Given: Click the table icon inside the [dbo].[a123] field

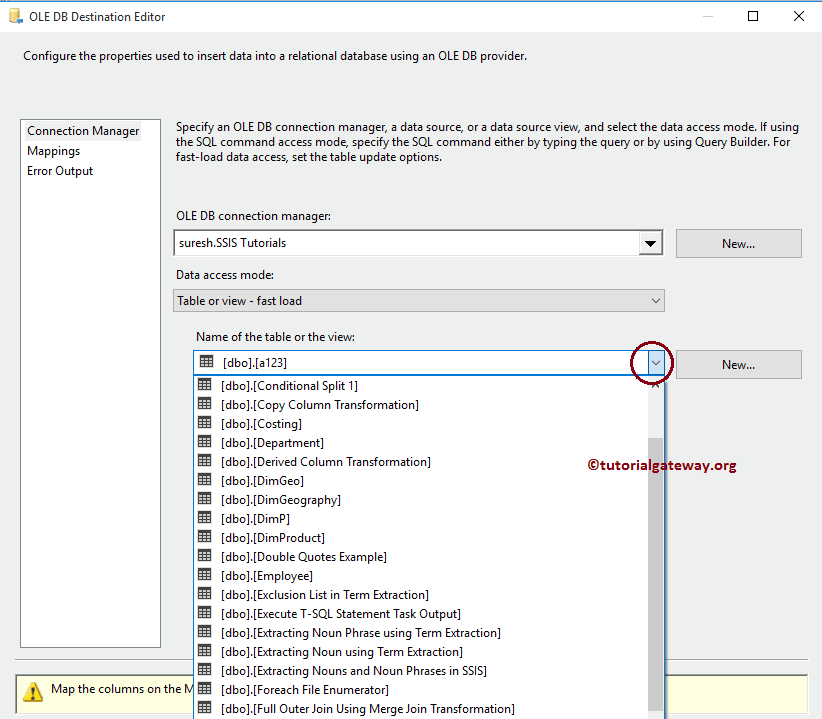Looking at the screenshot, I should tap(207, 361).
